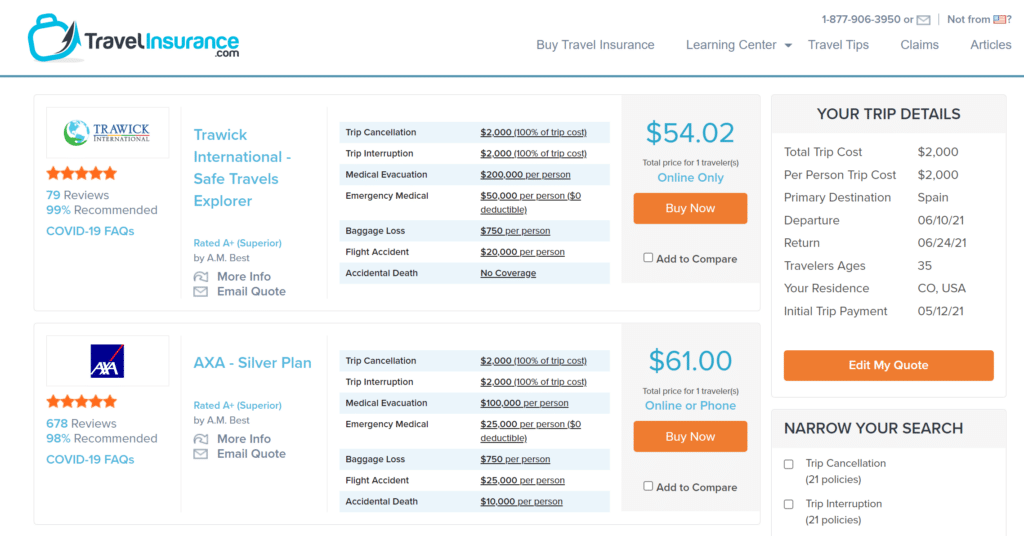Tick the Trip Interruption filter checkbox
This screenshot has height=536, width=1024.
(x=789, y=505)
